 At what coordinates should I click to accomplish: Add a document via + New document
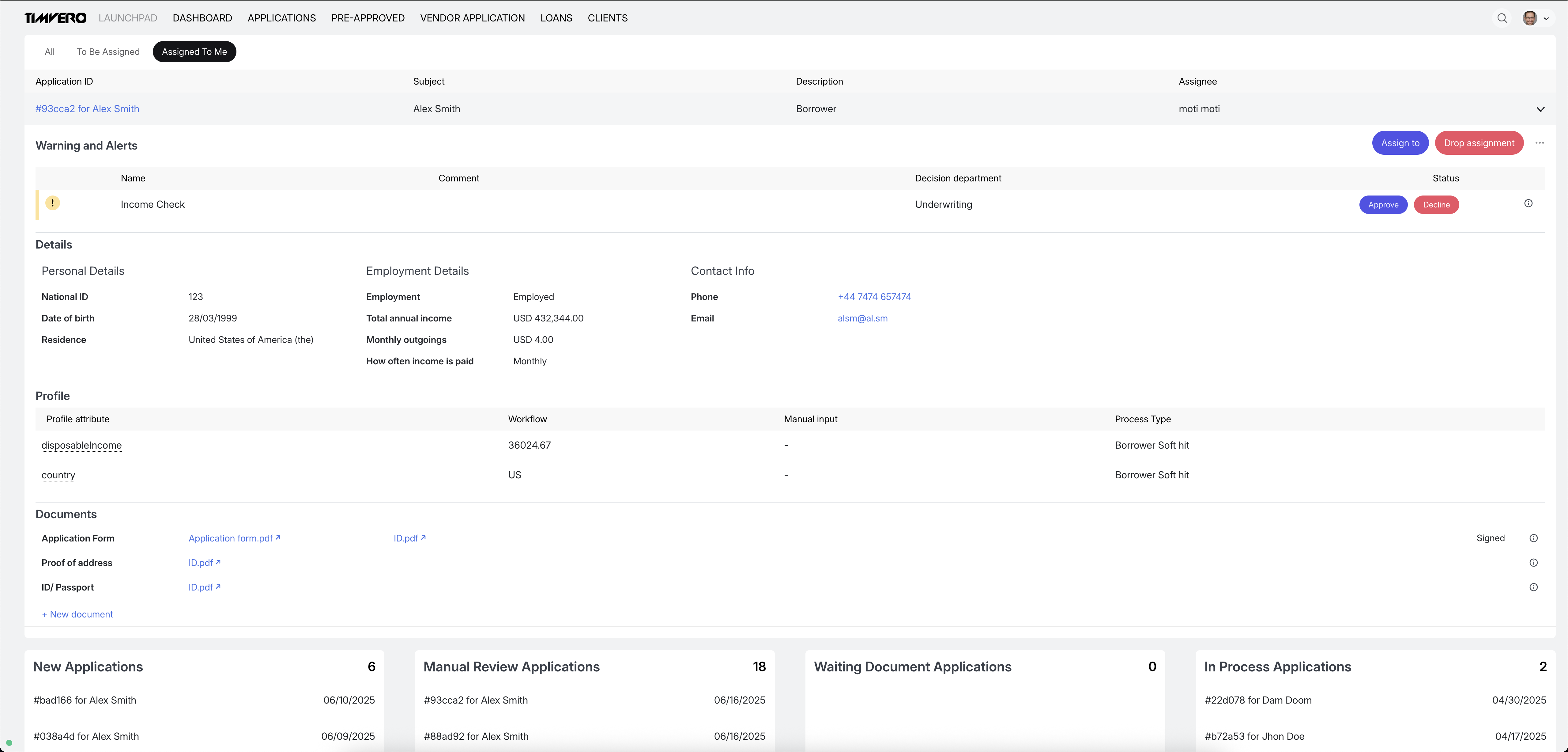tap(77, 614)
